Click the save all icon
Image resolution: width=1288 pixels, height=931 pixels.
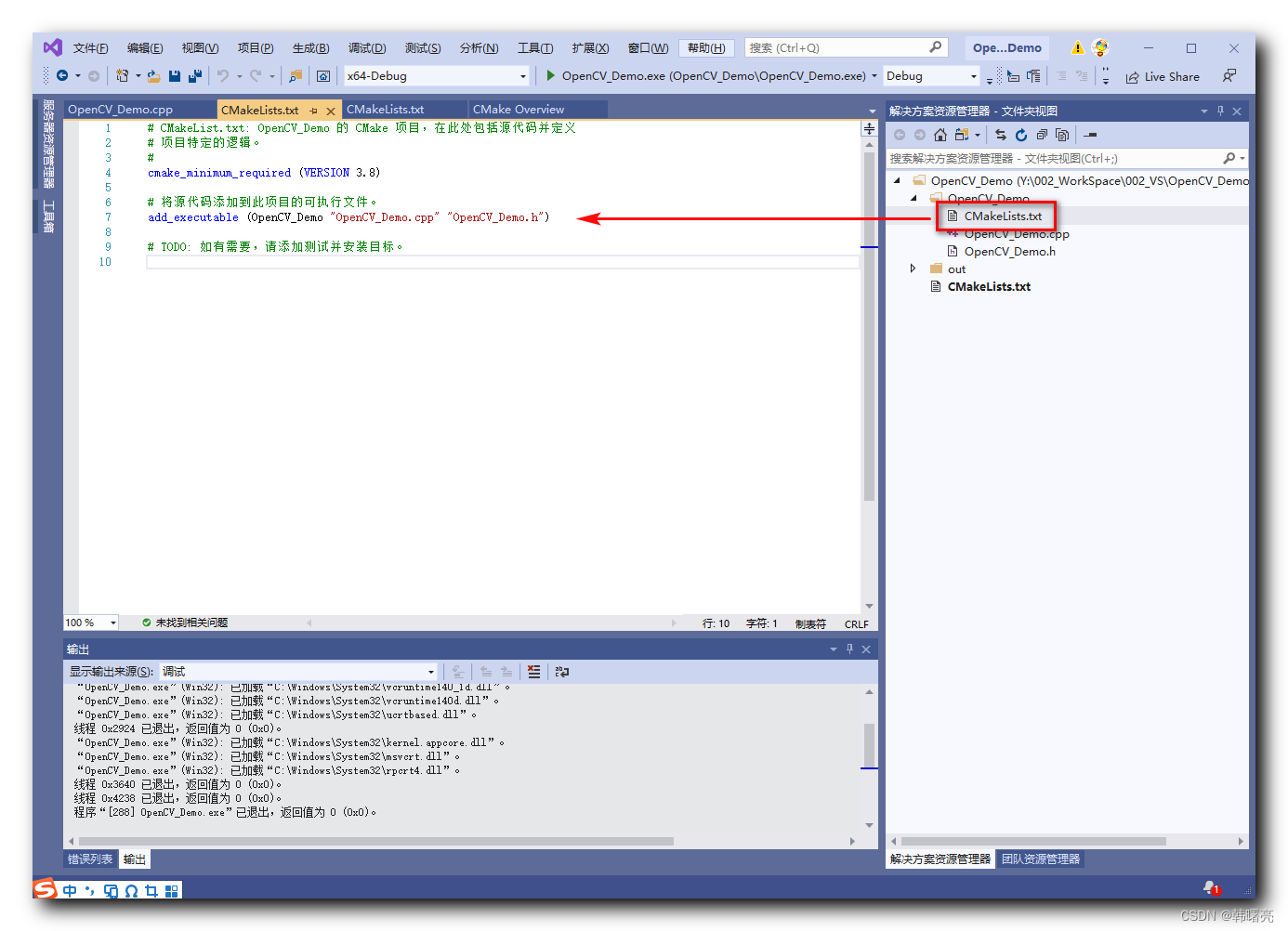point(195,76)
